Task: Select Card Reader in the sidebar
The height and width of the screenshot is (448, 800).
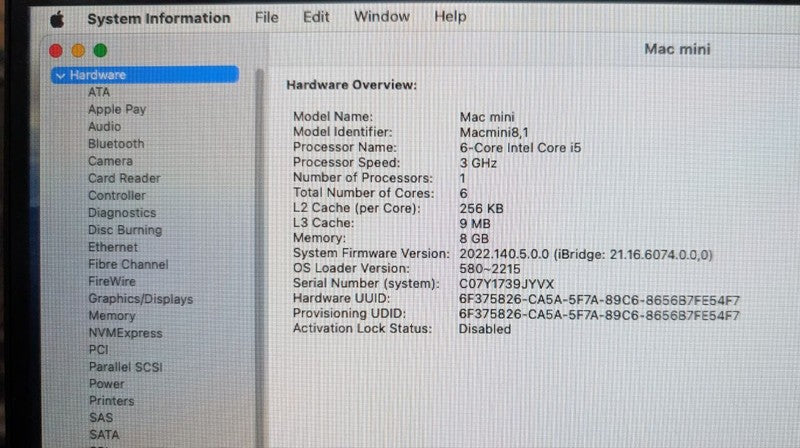Action: point(124,178)
